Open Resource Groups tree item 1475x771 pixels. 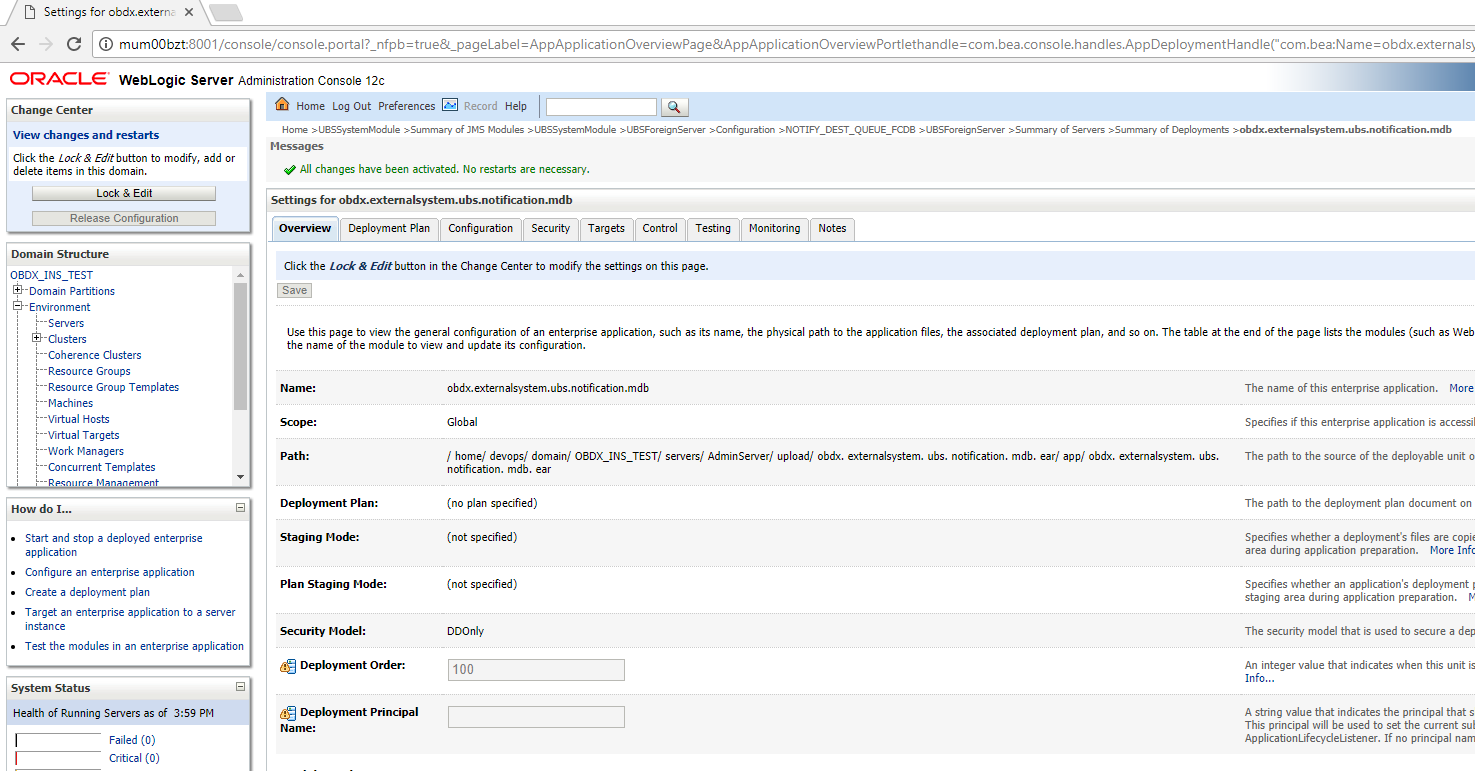(89, 371)
